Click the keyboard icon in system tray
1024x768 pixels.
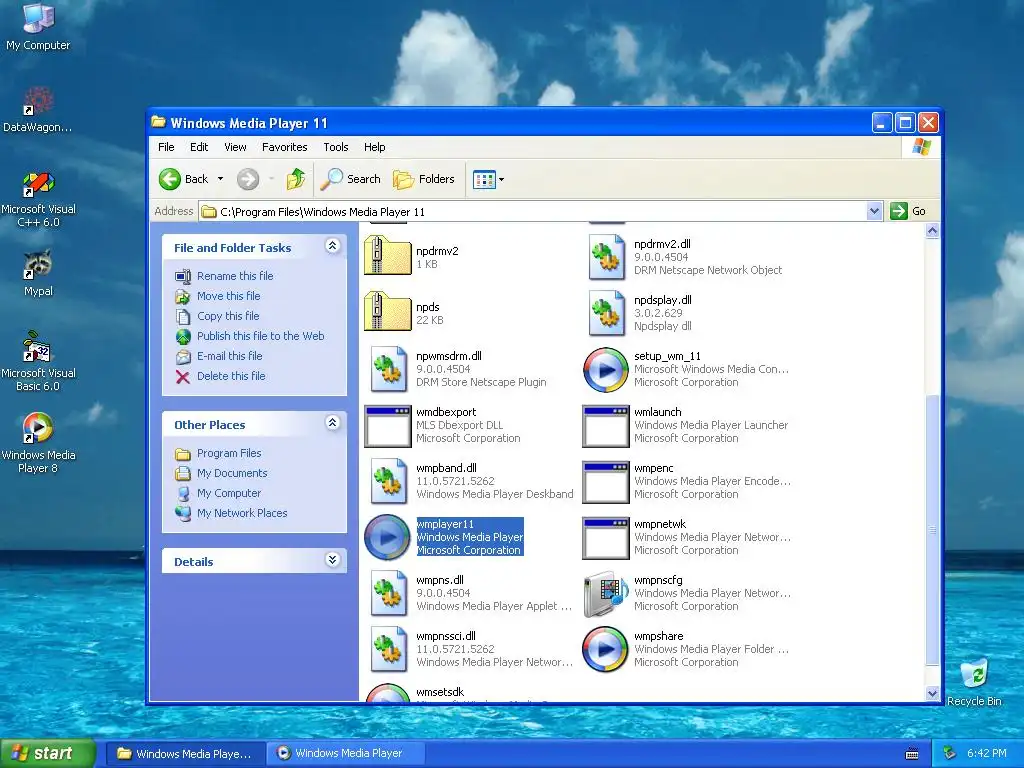[912, 754]
